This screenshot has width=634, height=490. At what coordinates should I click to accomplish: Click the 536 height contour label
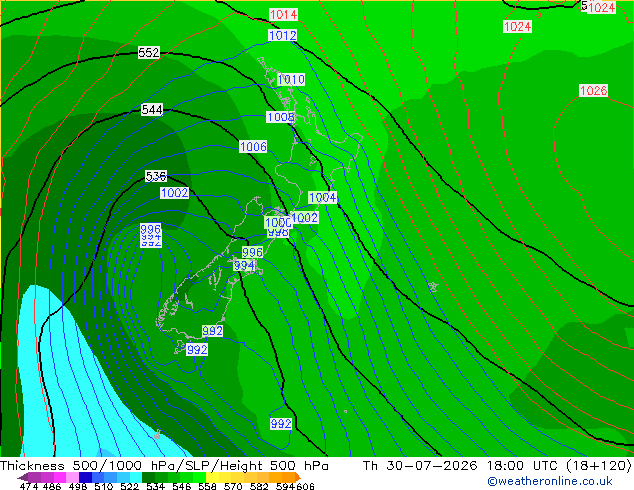tap(156, 176)
